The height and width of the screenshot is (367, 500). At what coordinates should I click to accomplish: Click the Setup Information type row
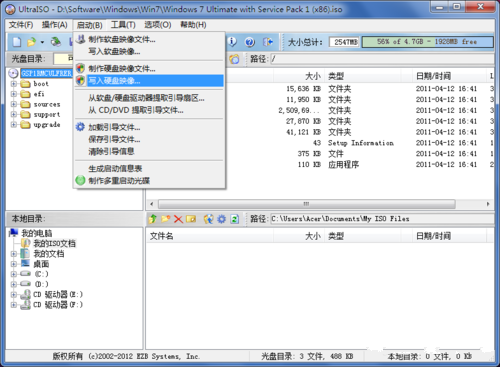361,143
